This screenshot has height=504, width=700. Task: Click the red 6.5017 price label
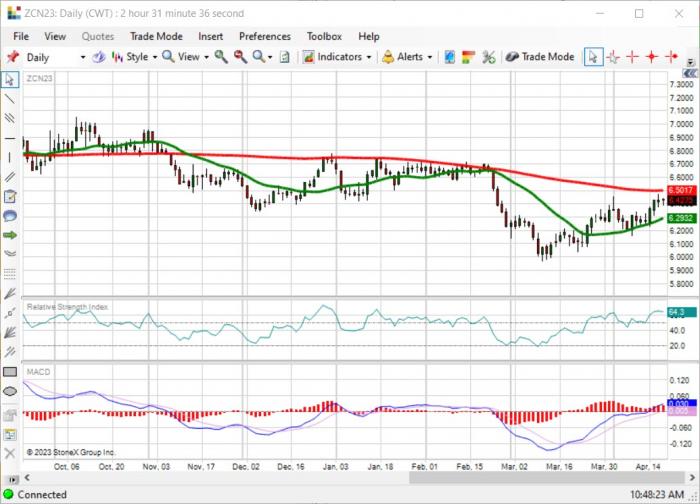(681, 191)
